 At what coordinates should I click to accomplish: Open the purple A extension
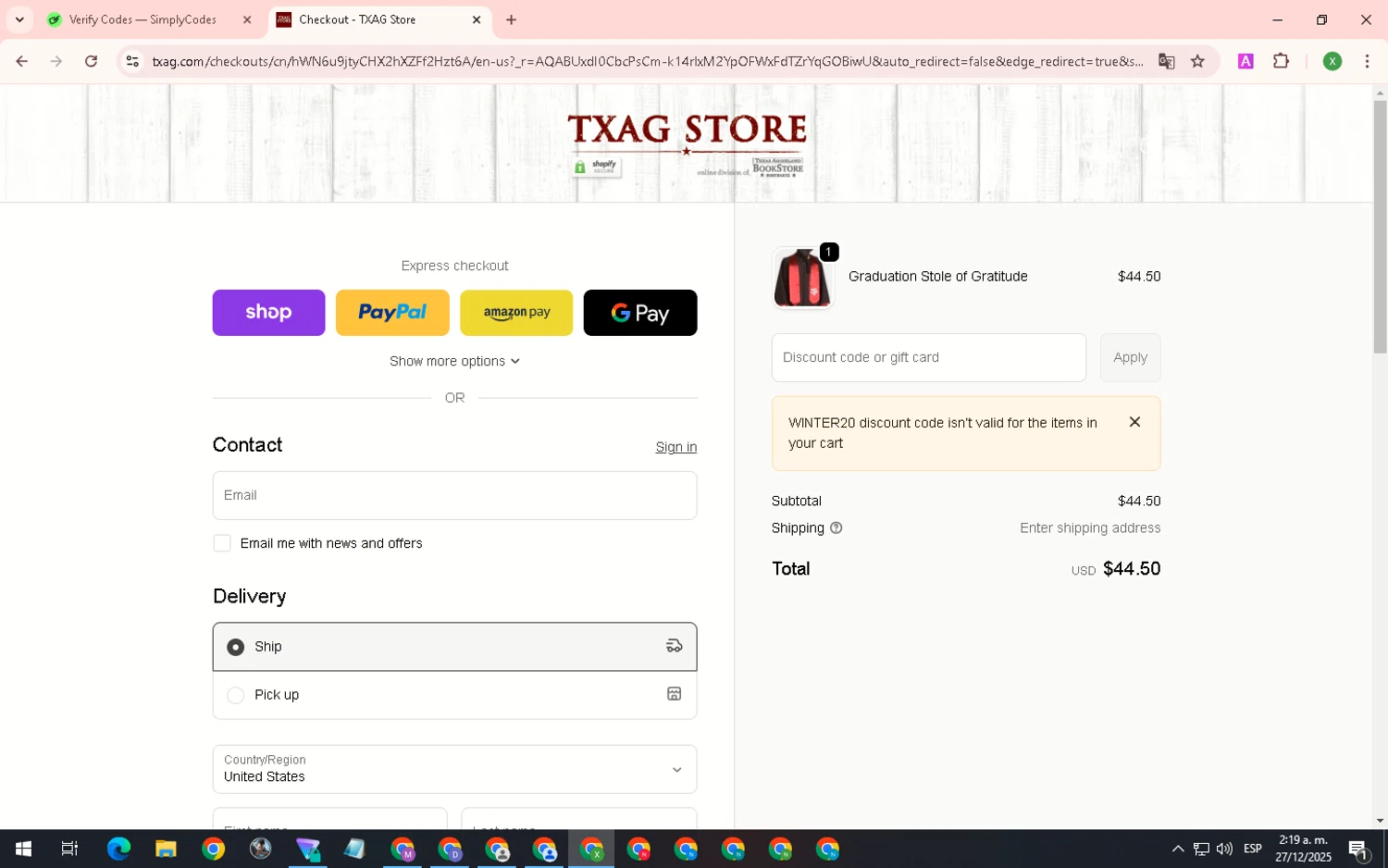(x=1245, y=61)
